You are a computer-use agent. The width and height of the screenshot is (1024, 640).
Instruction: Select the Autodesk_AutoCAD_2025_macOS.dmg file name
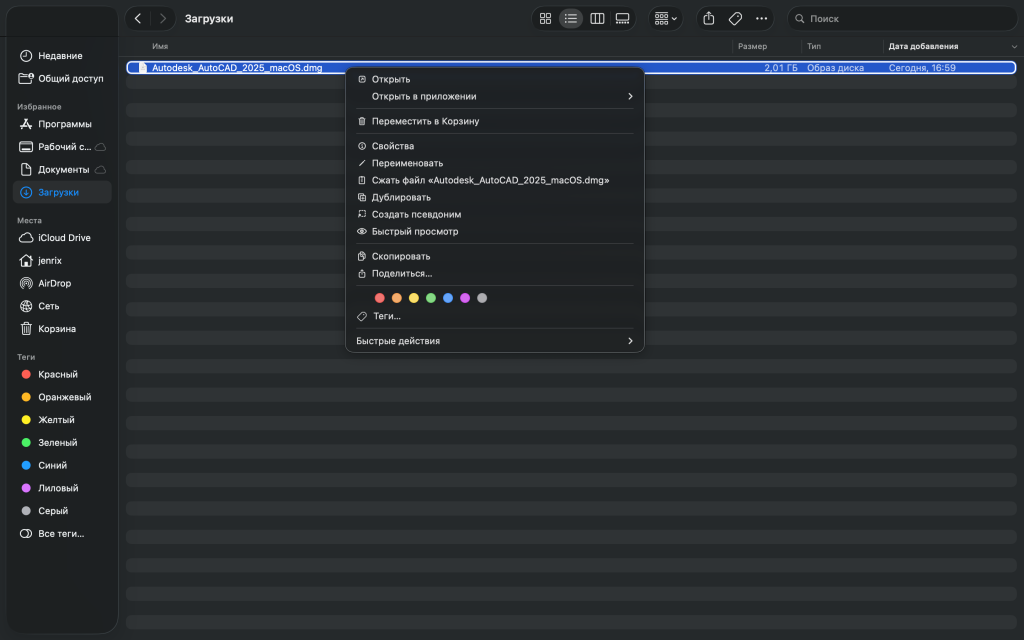tap(237, 68)
